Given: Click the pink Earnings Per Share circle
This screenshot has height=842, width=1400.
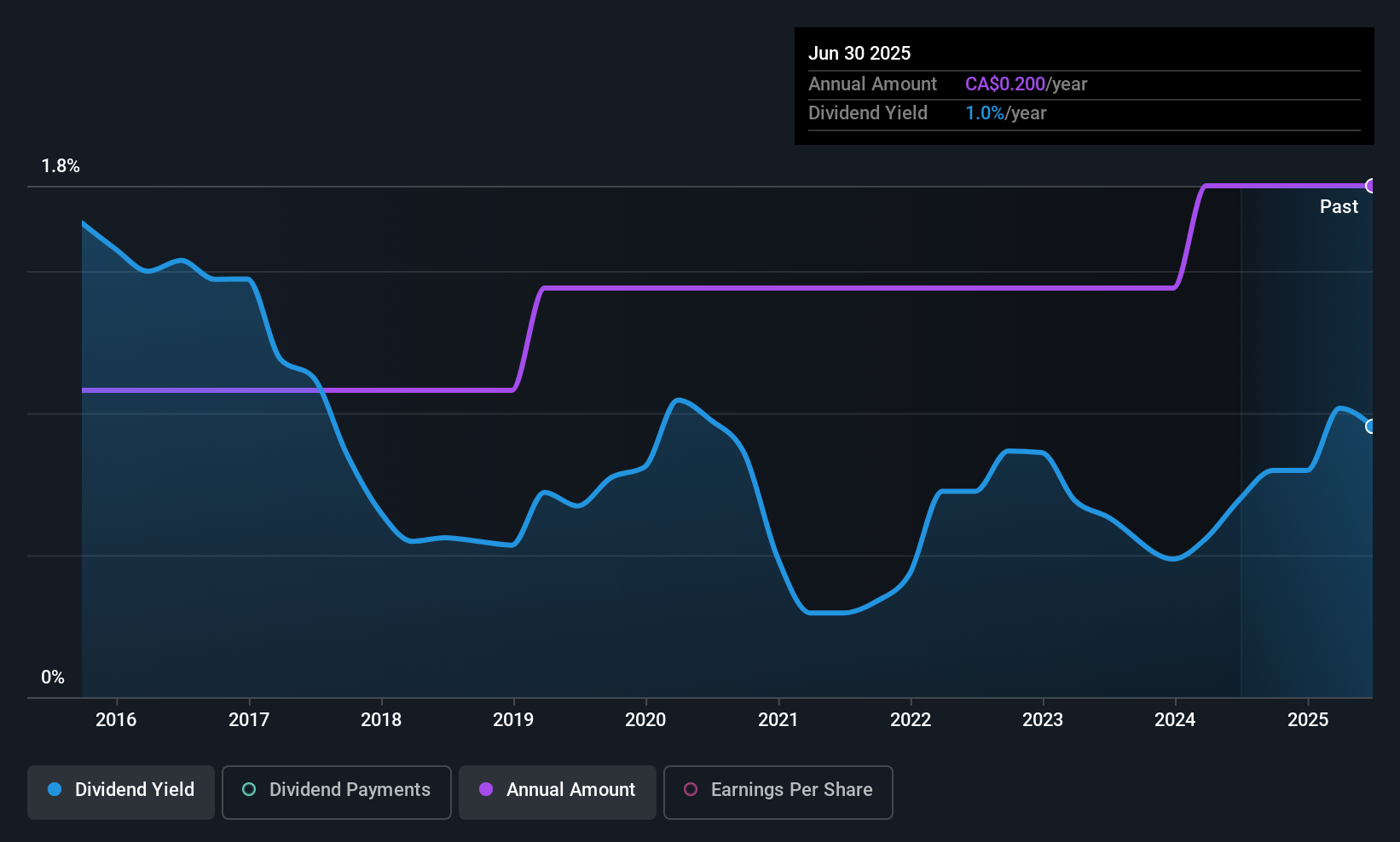Looking at the screenshot, I should (x=691, y=790).
